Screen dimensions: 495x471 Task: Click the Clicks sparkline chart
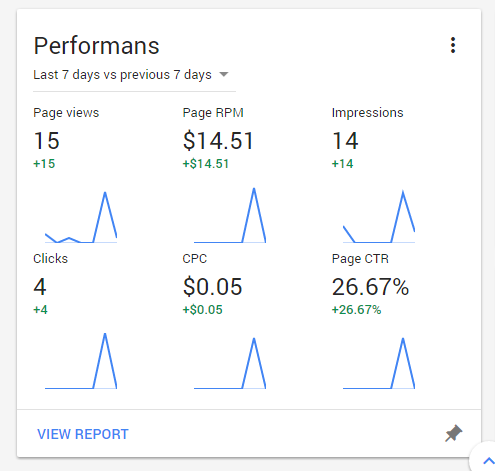[81, 361]
